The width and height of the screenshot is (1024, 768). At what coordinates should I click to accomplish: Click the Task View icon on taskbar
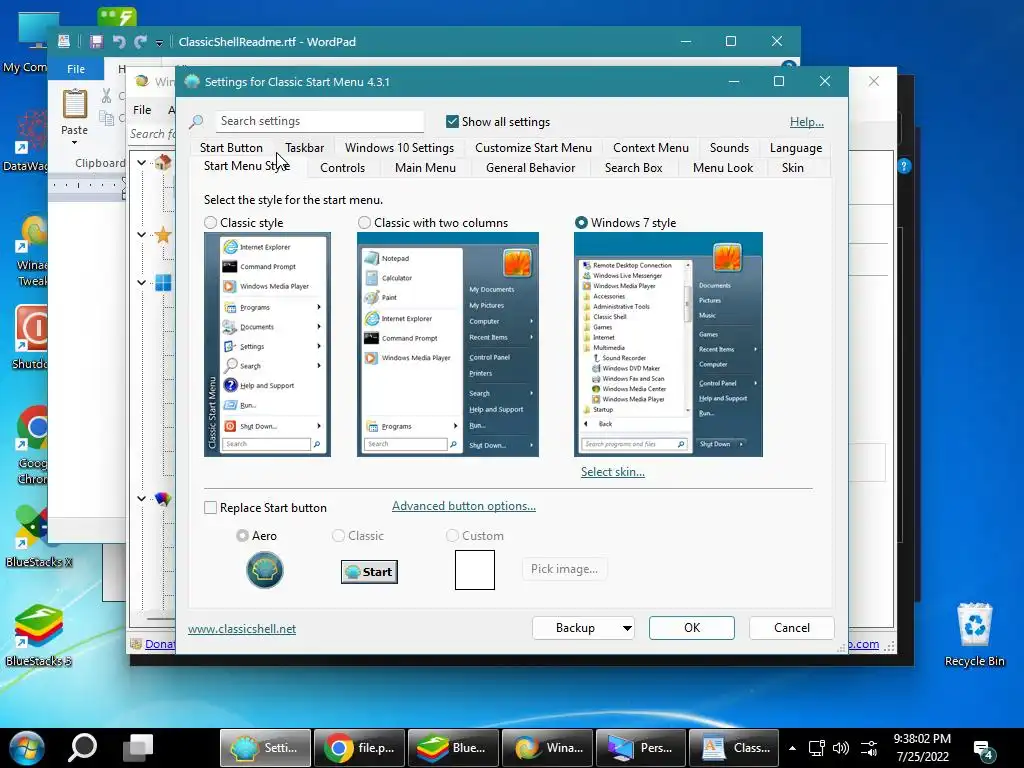point(138,748)
